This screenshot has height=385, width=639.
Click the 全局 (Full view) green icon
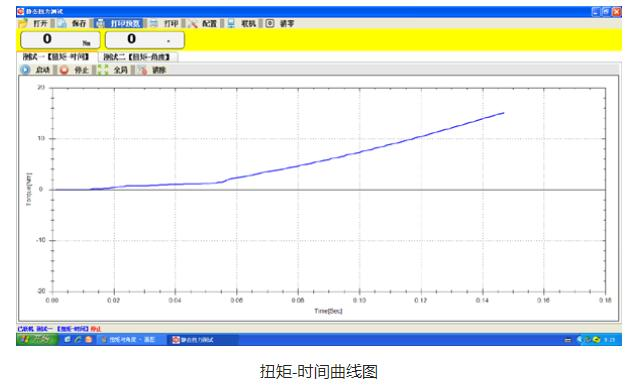pos(103,70)
